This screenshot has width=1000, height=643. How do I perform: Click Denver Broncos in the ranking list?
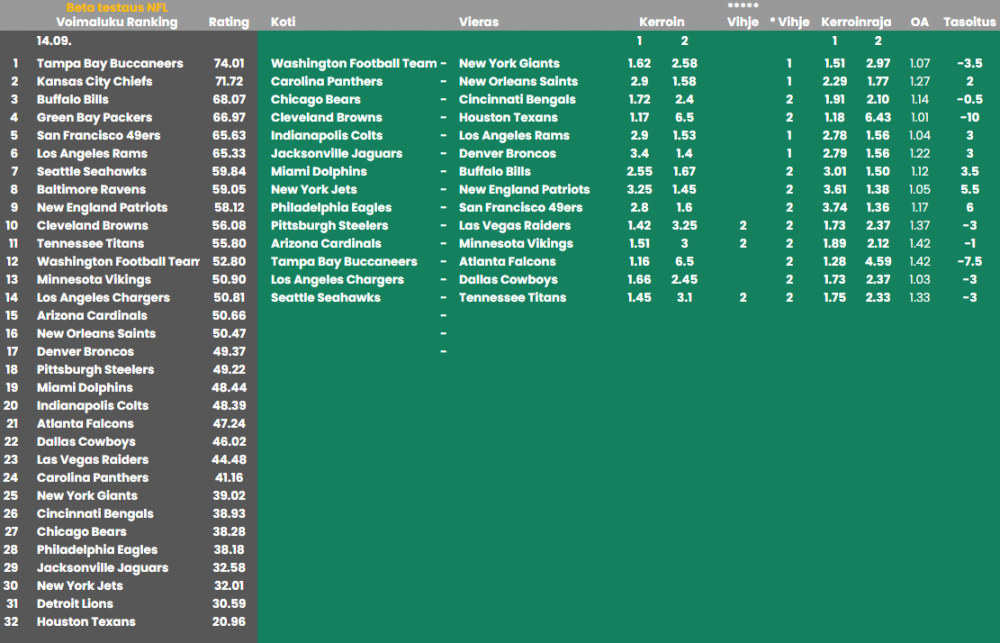(x=85, y=351)
